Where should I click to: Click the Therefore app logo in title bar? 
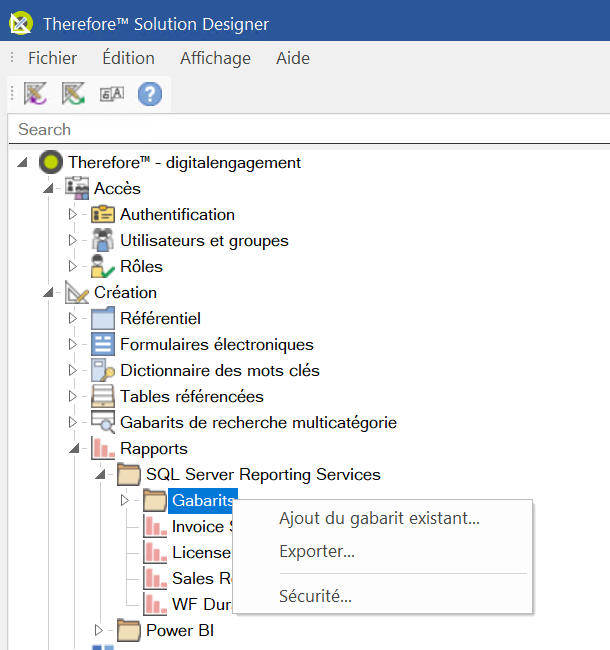[x=21, y=23]
